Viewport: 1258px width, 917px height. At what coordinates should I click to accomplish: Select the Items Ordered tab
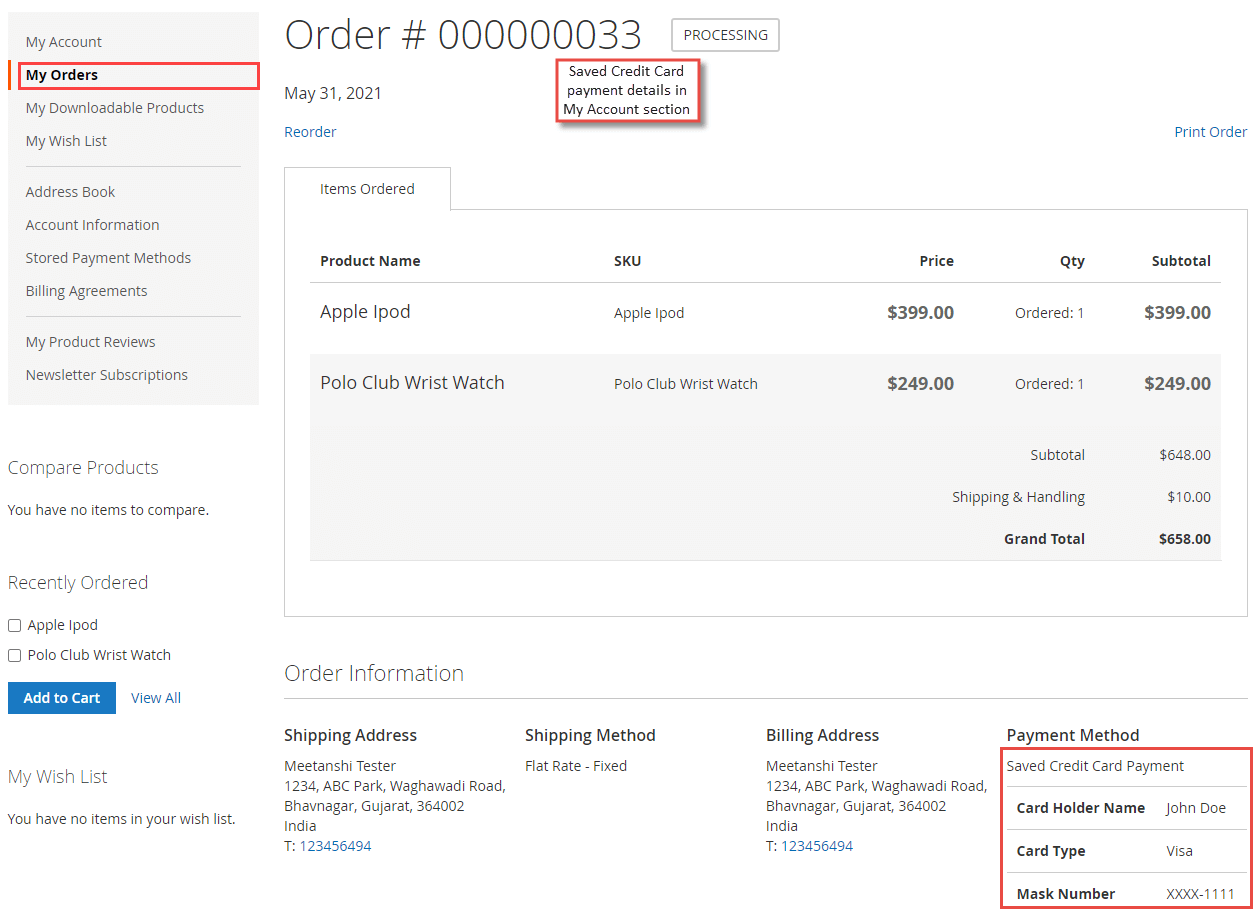[x=367, y=189]
